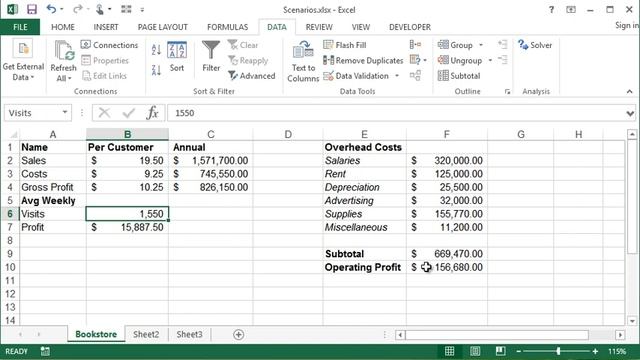The image size is (640, 360).
Task: Zoom in with plus button
Action: (595, 351)
